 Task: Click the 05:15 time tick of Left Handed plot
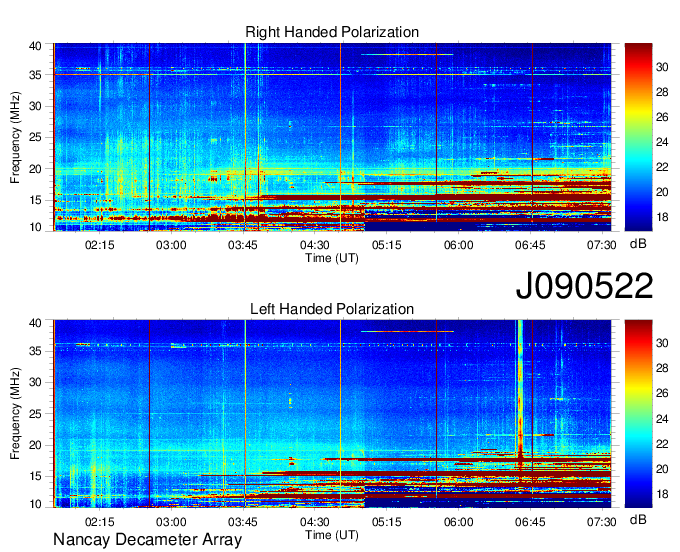(387, 522)
